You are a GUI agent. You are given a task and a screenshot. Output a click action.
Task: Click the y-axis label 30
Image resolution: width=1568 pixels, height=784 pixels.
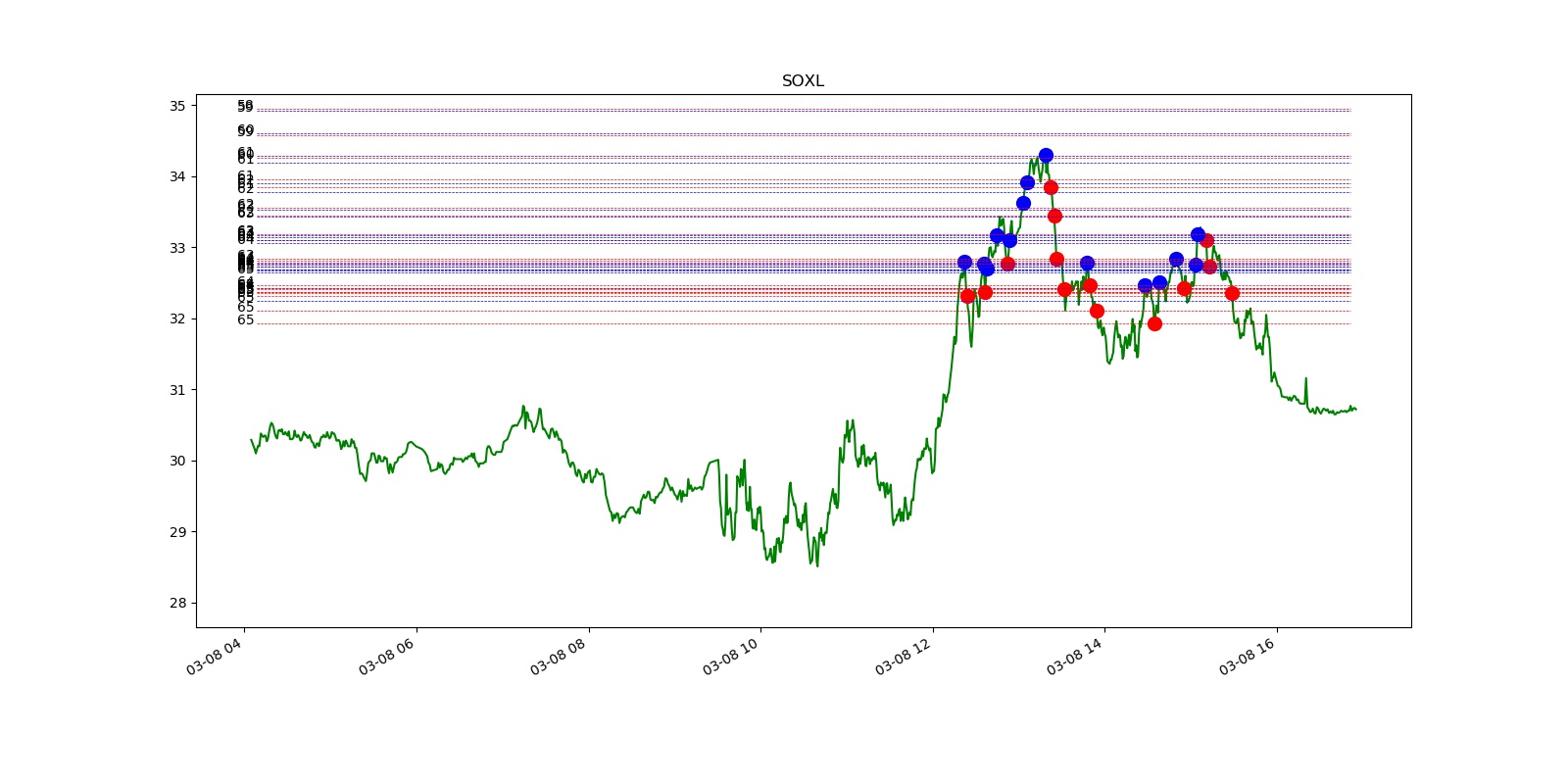[177, 461]
